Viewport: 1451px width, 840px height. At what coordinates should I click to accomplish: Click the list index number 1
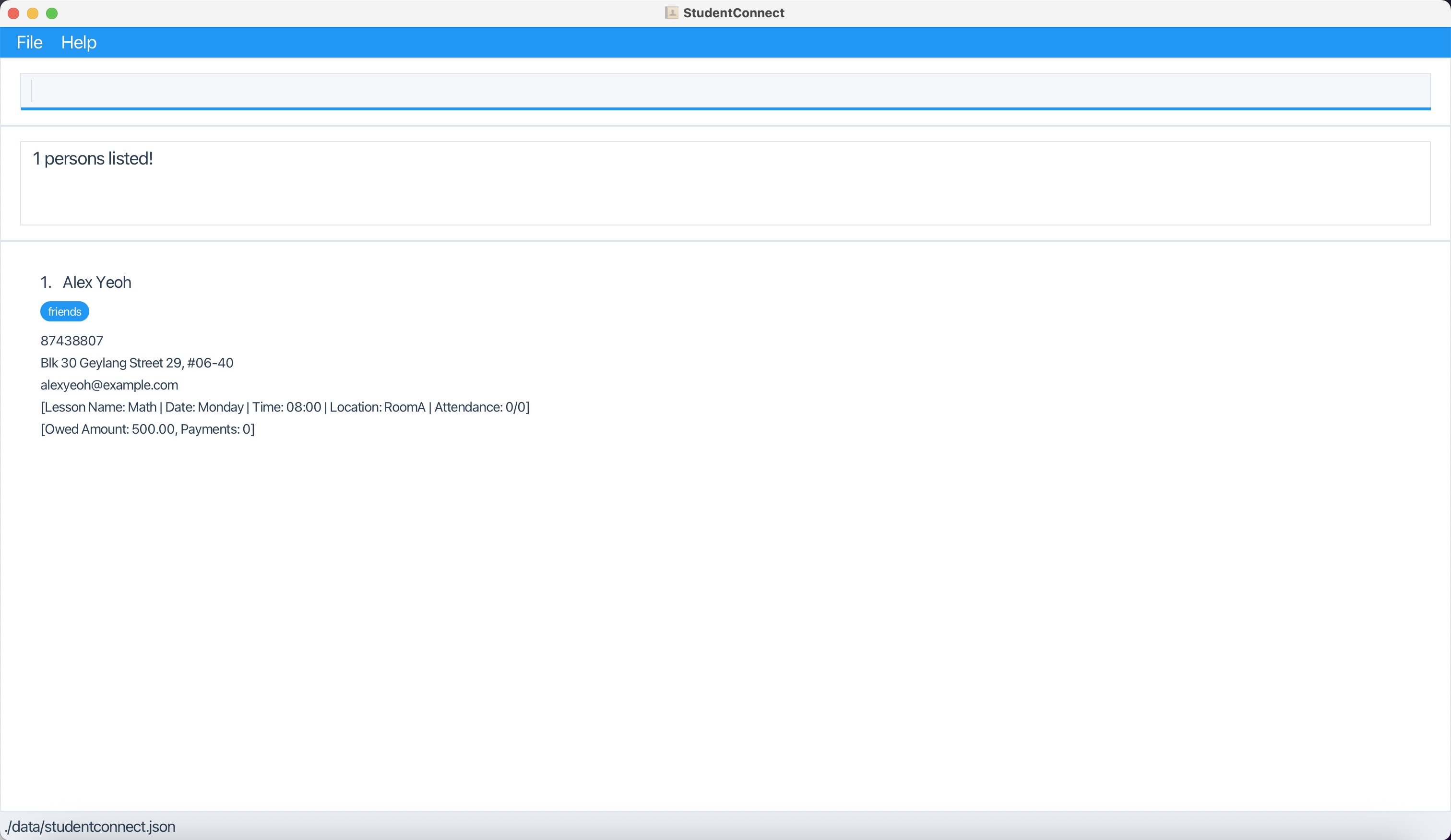[x=46, y=282]
